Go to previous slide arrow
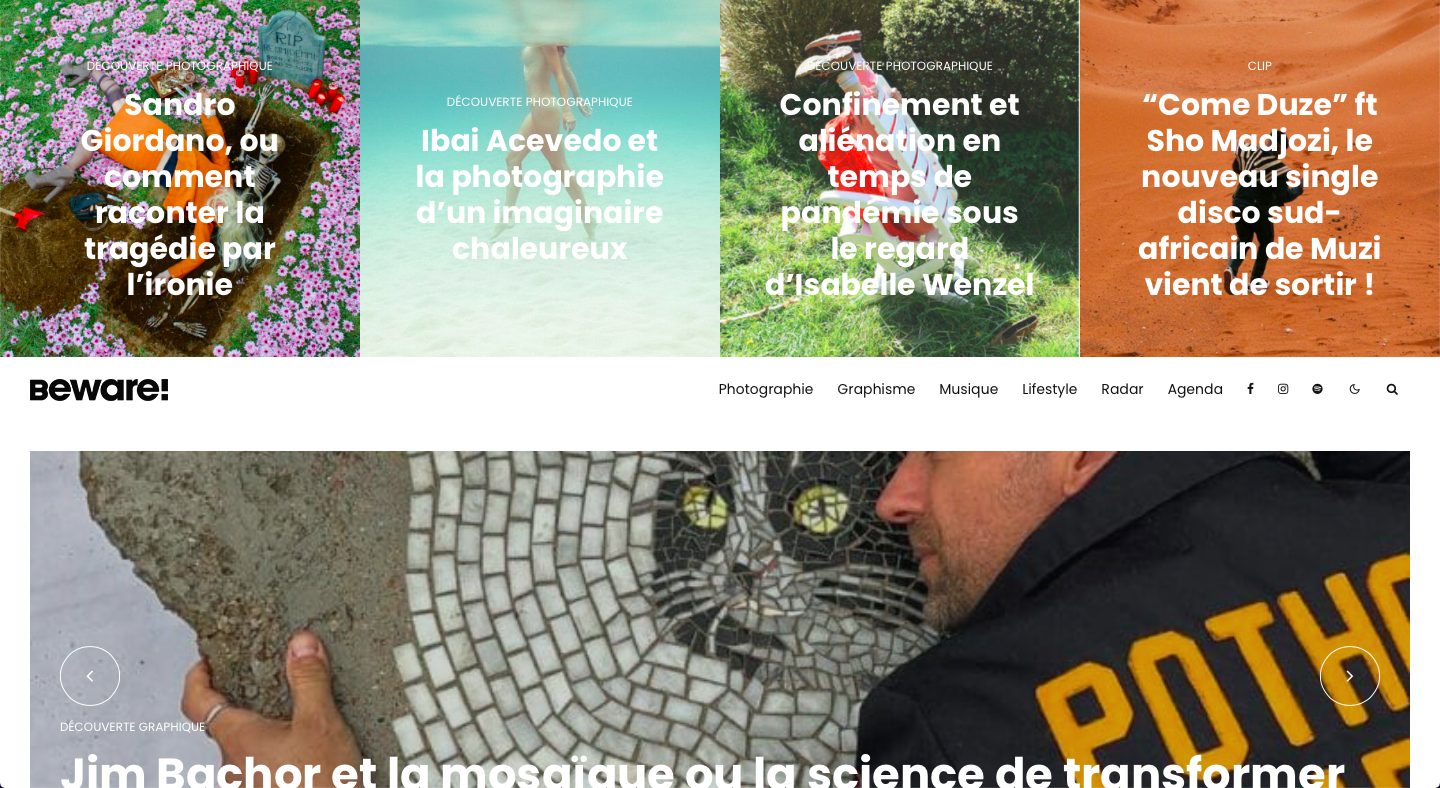 (x=90, y=676)
